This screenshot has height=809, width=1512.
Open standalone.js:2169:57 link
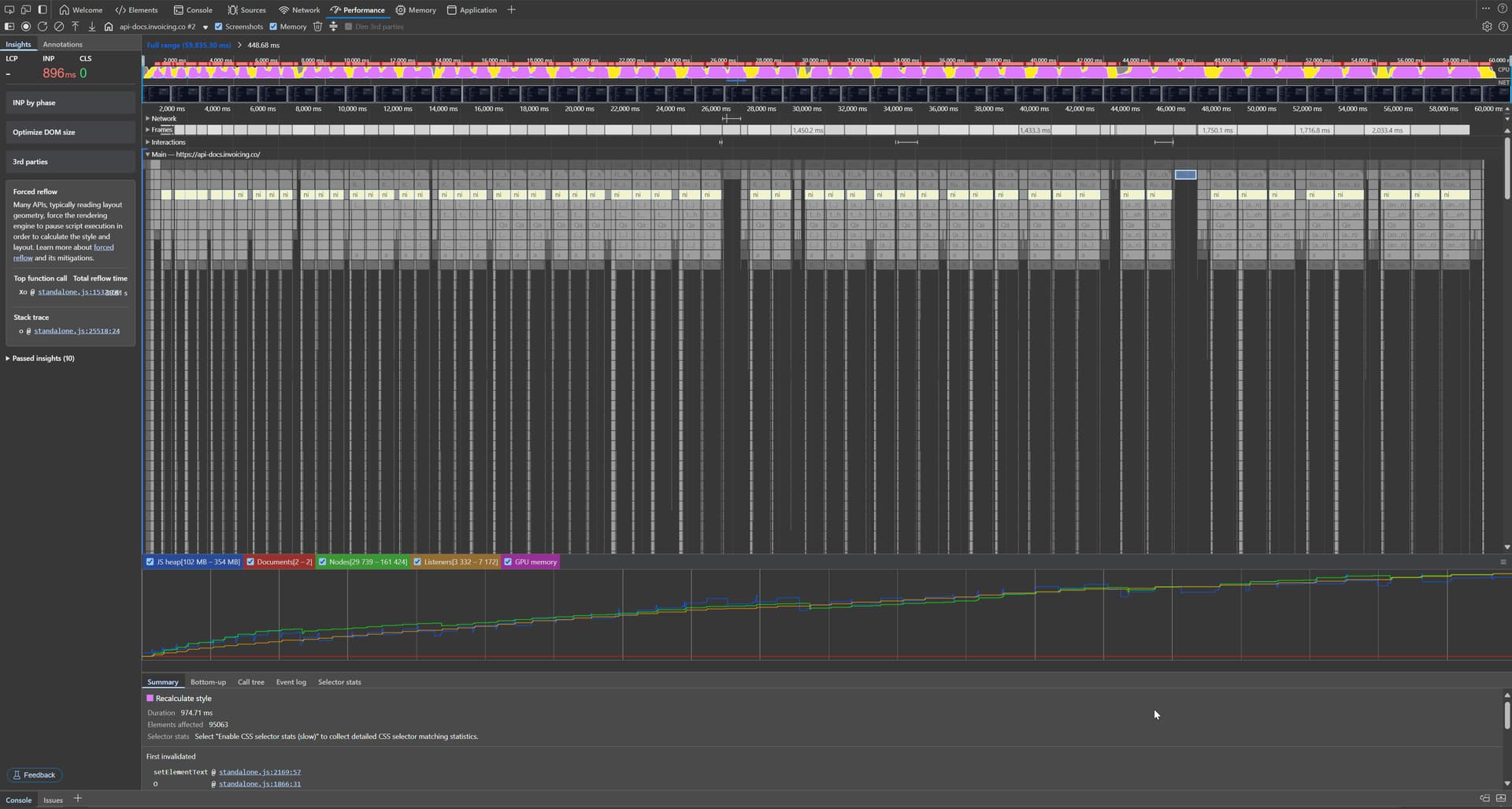click(x=260, y=772)
